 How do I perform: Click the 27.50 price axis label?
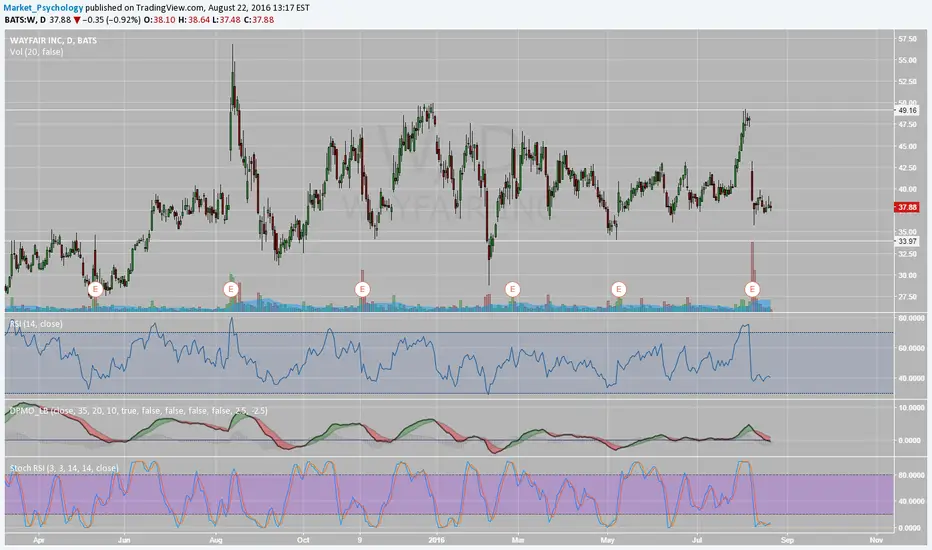[x=907, y=297]
